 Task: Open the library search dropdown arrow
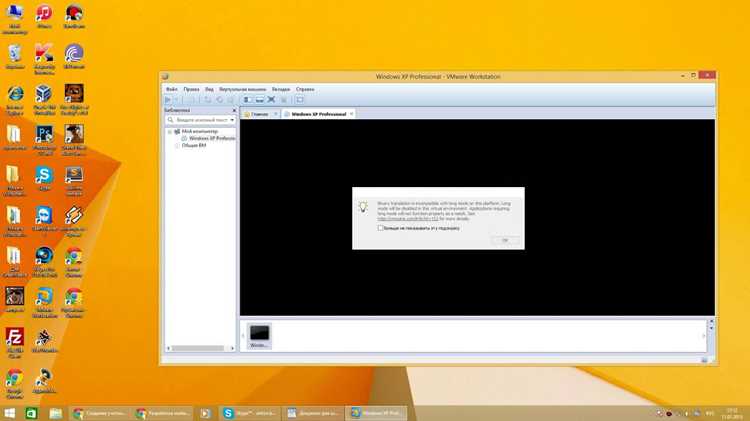[x=232, y=120]
